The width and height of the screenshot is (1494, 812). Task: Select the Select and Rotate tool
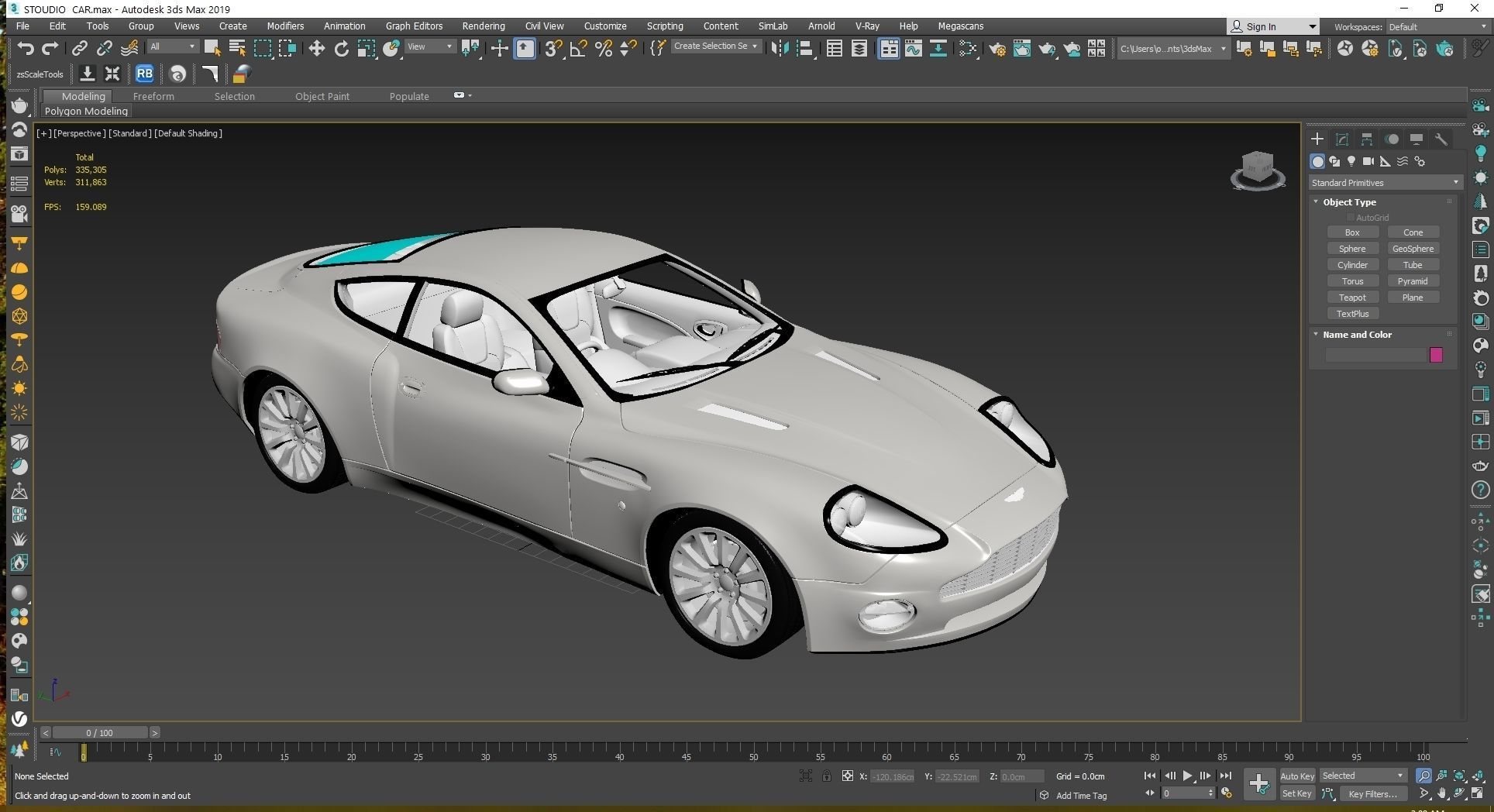point(341,48)
